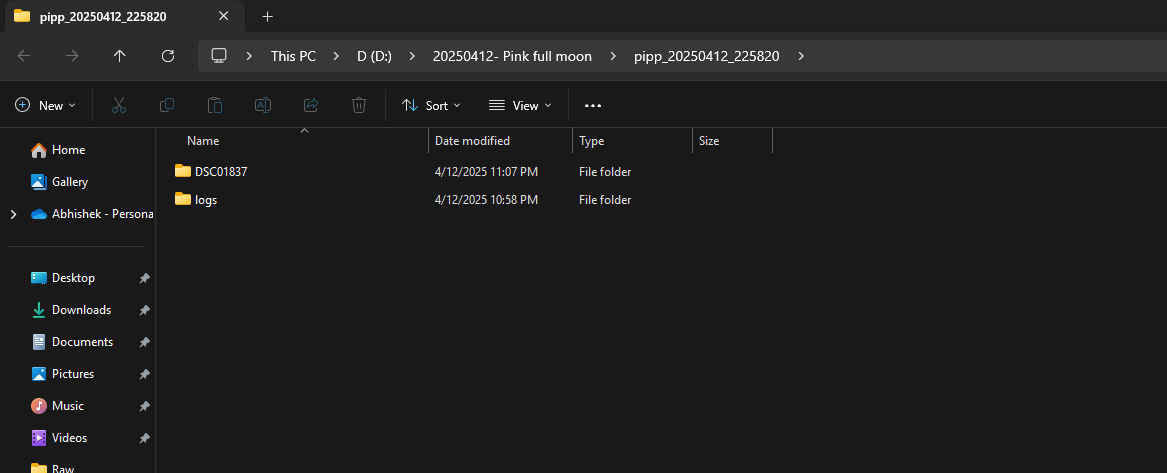Click the Copy icon in toolbar
The width and height of the screenshot is (1167, 473).
167,105
